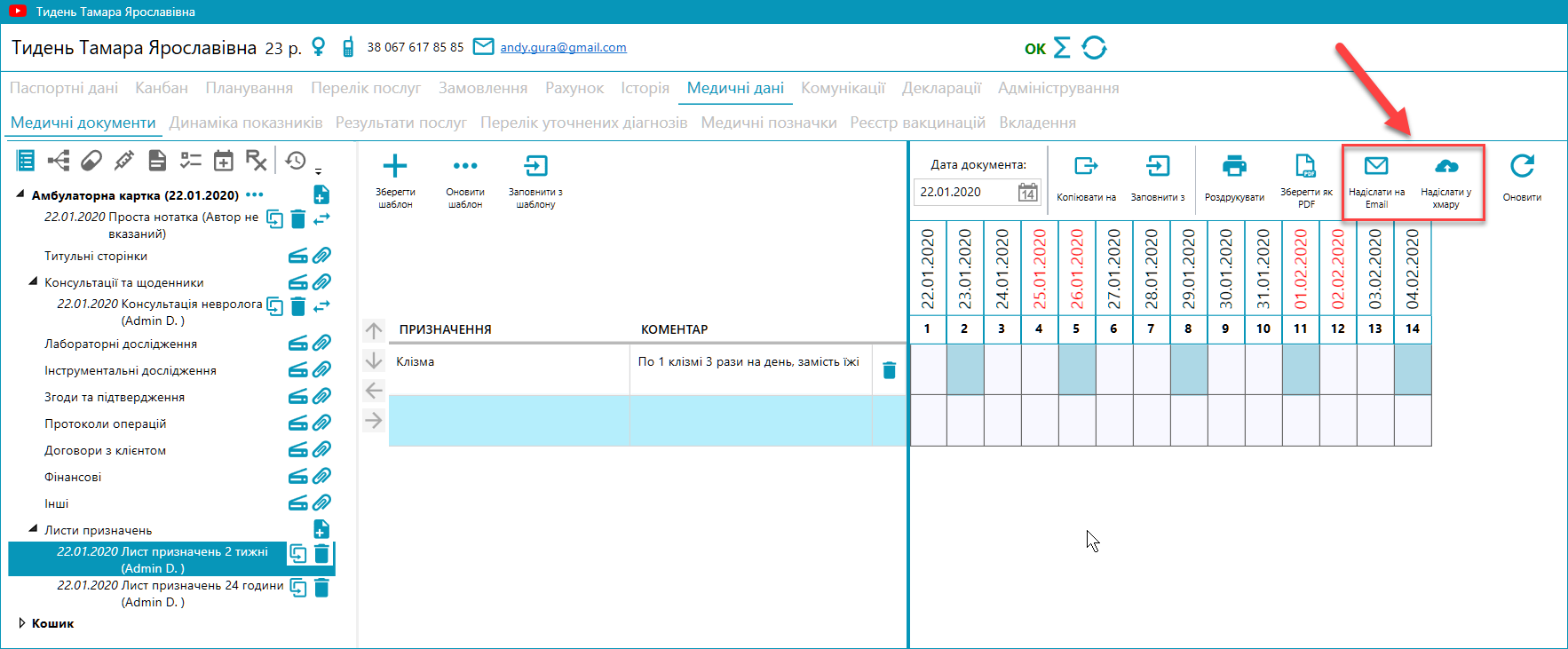Click the left arrow beside the table
1568x649 pixels.
tap(374, 391)
